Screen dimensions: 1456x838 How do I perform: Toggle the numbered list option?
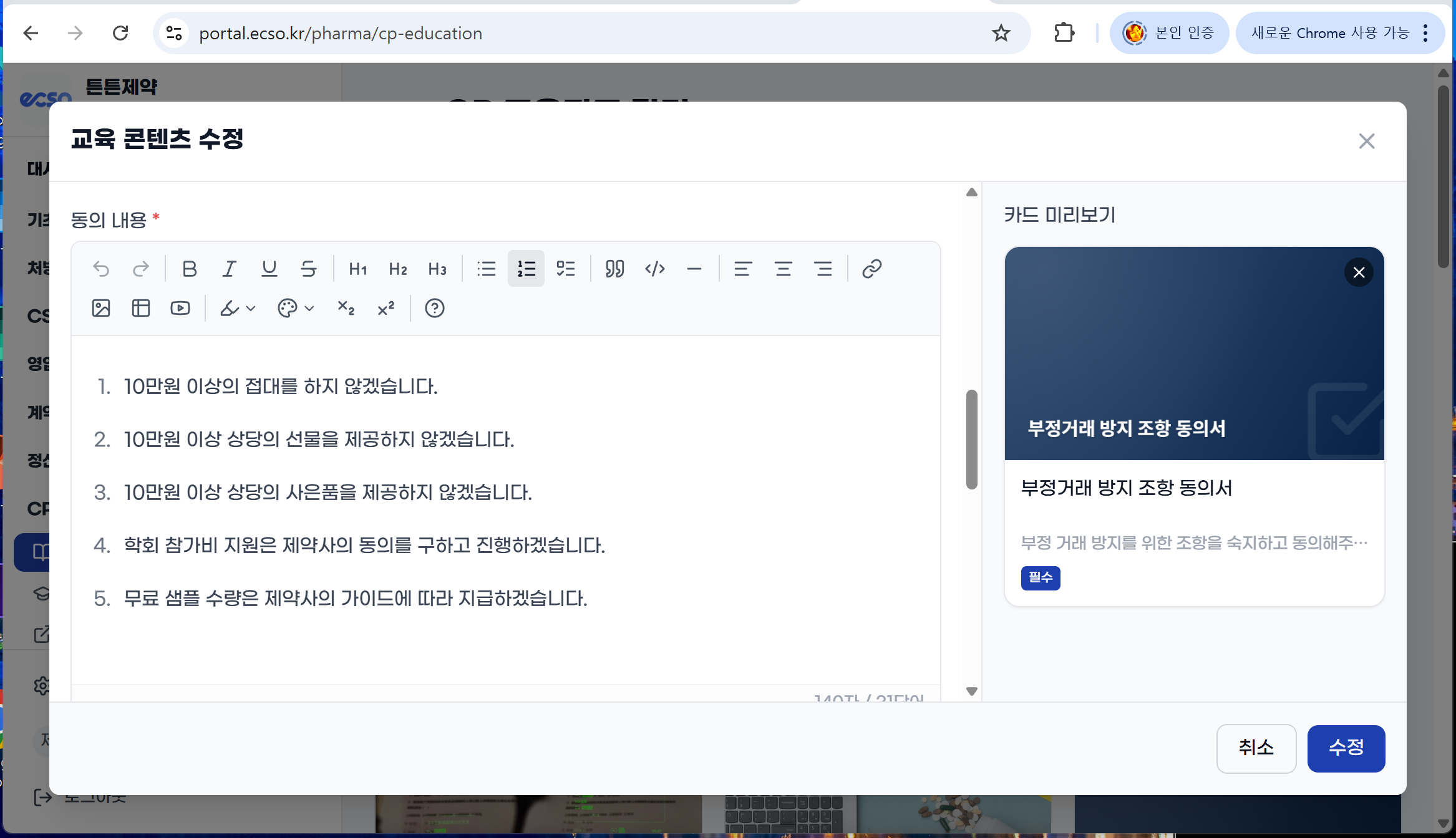point(526,269)
